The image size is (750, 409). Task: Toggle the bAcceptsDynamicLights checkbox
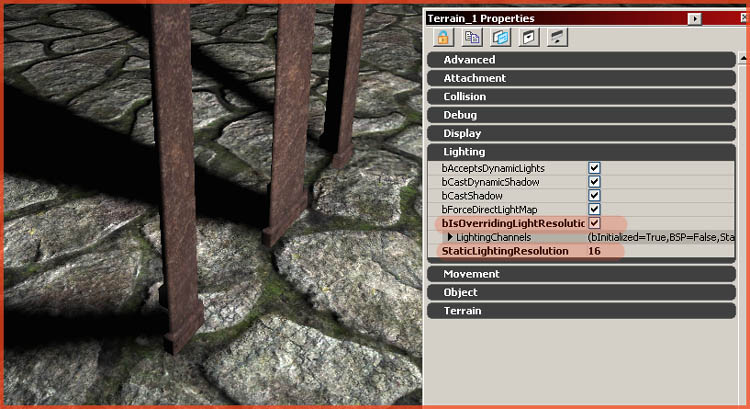pos(594,168)
